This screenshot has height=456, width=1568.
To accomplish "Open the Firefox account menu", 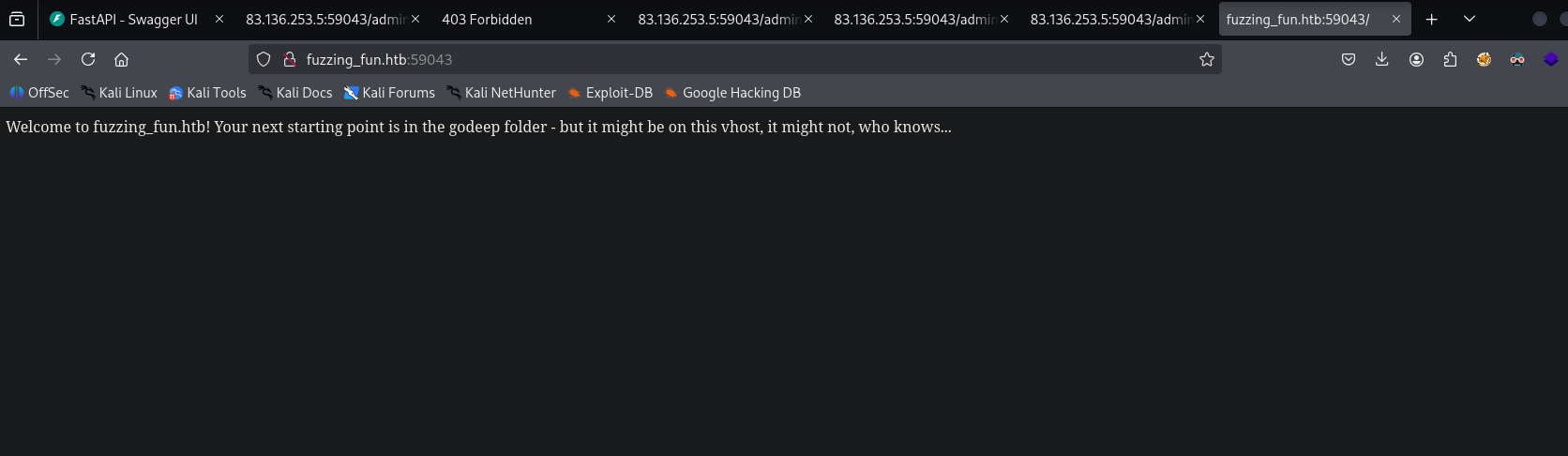I will [x=1416, y=59].
